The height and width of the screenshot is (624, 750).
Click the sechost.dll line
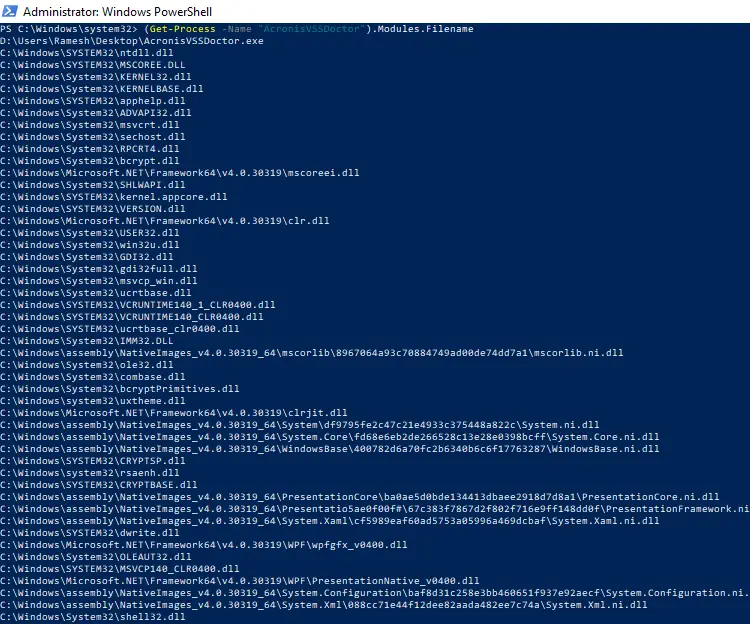click(x=93, y=137)
